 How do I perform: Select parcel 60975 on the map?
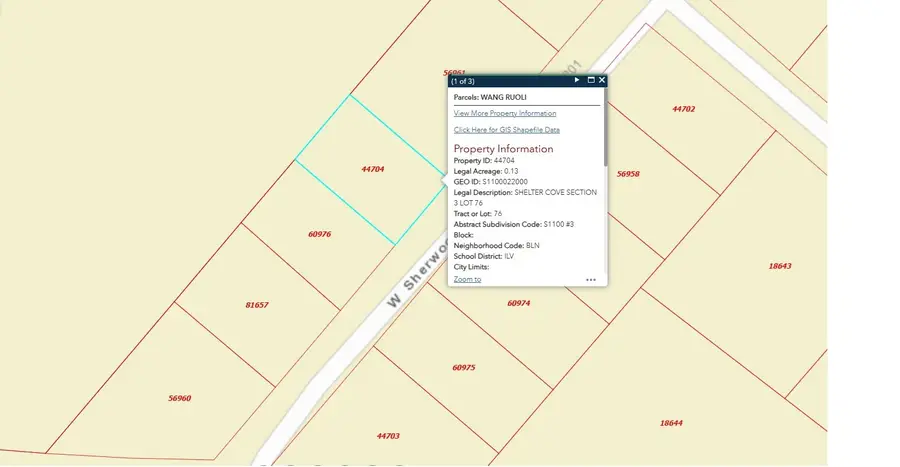pos(463,367)
